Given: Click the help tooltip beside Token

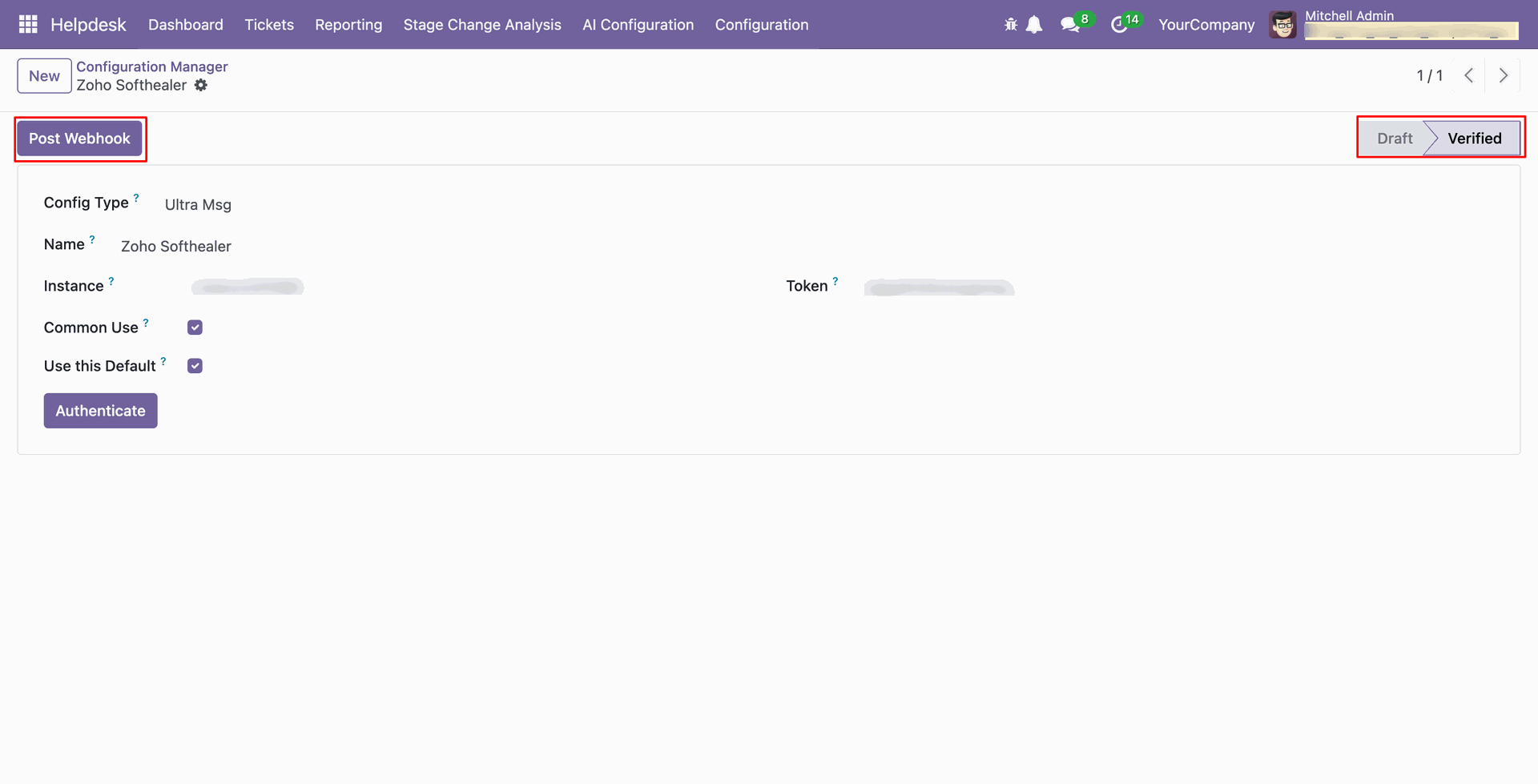Looking at the screenshot, I should (835, 281).
